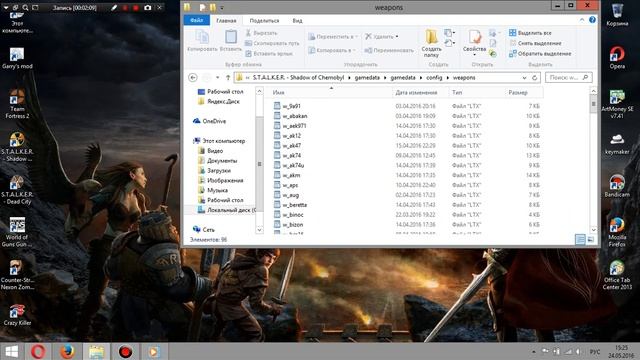640x360 pixels.
Task: Click Выделить все
Action: [530, 33]
